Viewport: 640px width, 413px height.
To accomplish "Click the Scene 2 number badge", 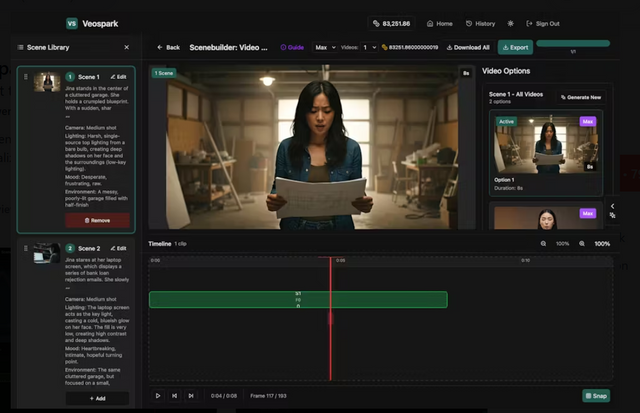I will click(x=70, y=248).
